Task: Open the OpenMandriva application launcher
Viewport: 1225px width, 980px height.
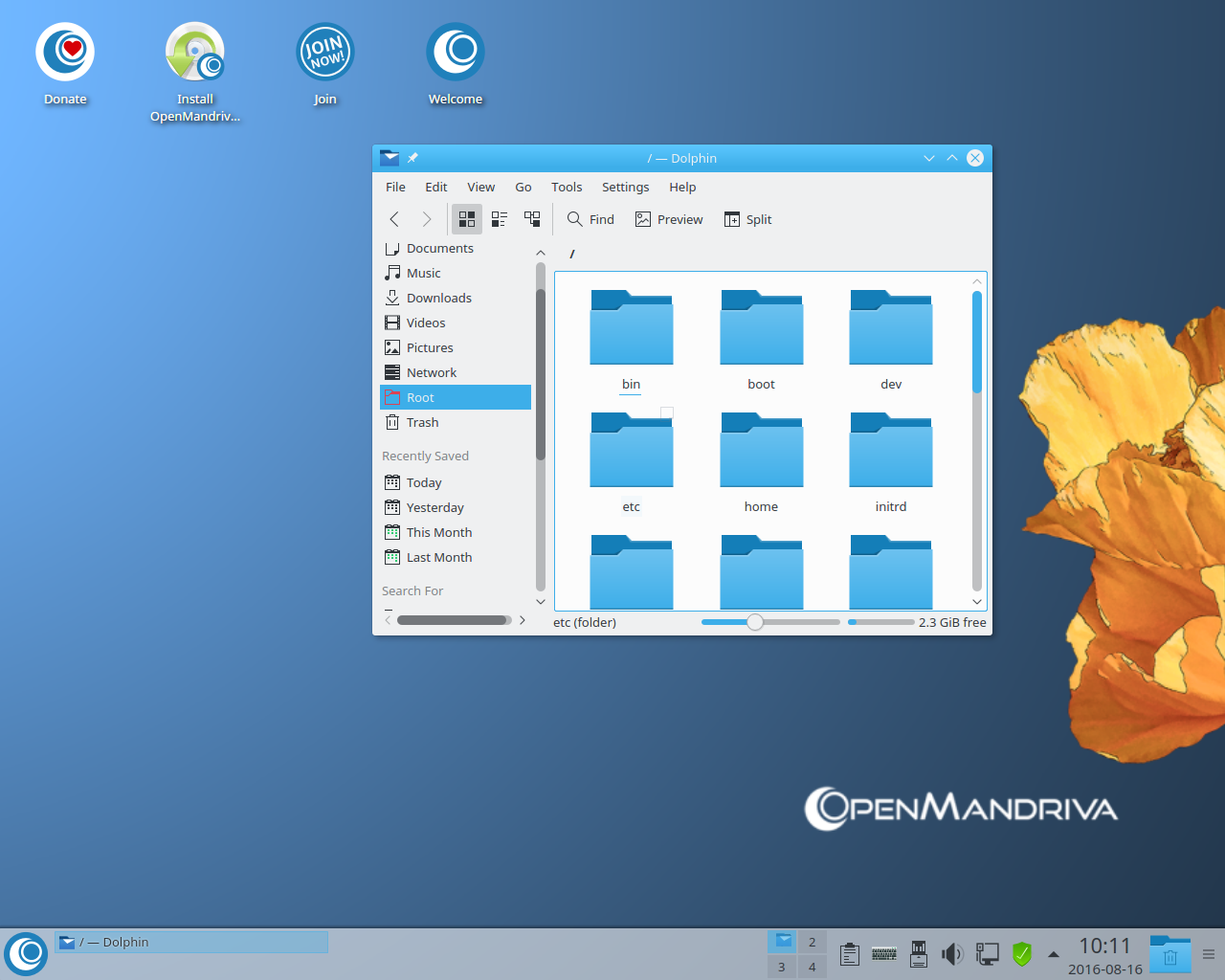Action: point(26,954)
